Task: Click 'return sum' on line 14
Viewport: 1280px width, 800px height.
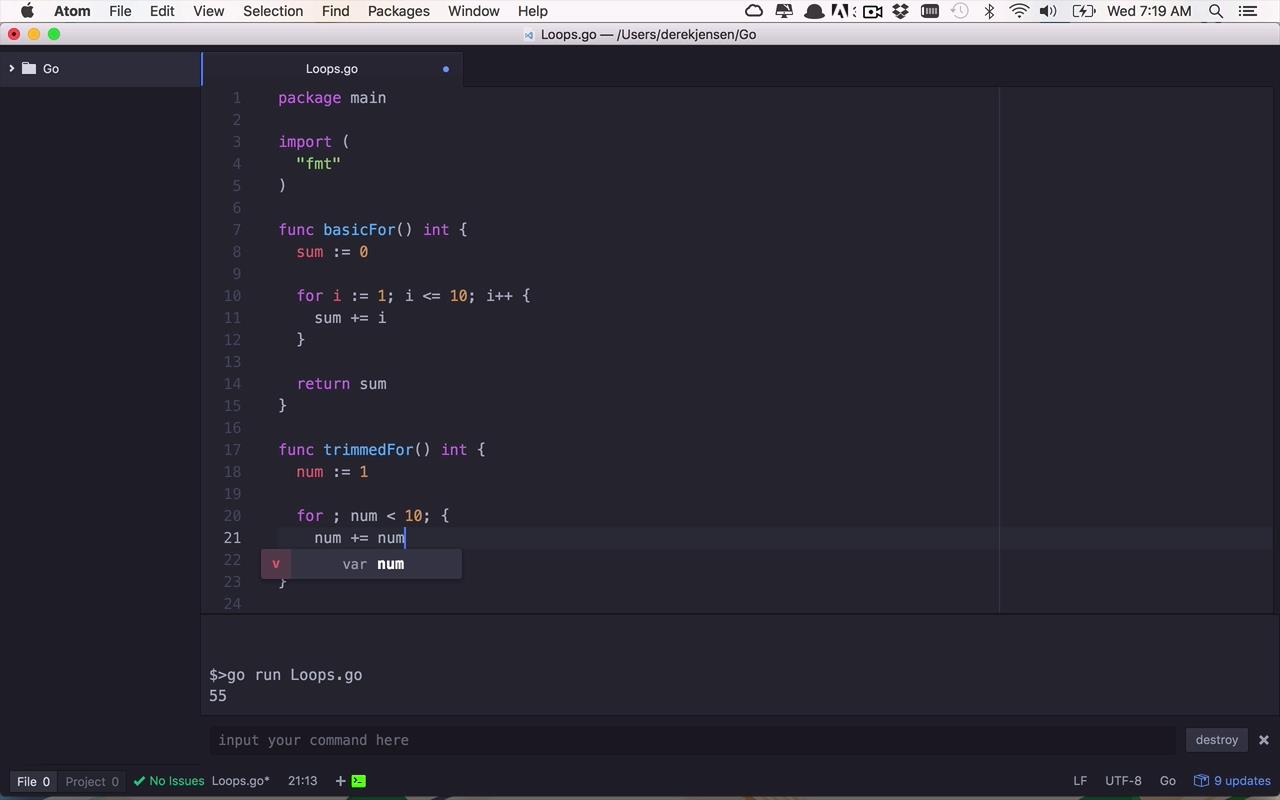Action: 341,384
